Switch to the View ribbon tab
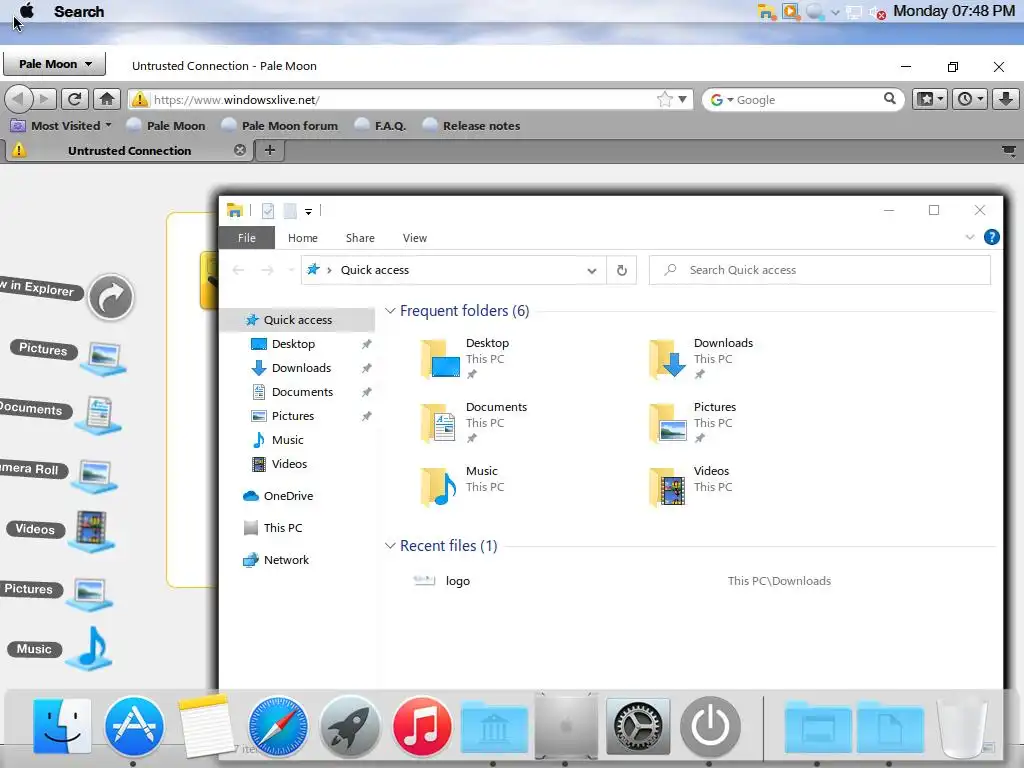The image size is (1024, 768). [415, 238]
